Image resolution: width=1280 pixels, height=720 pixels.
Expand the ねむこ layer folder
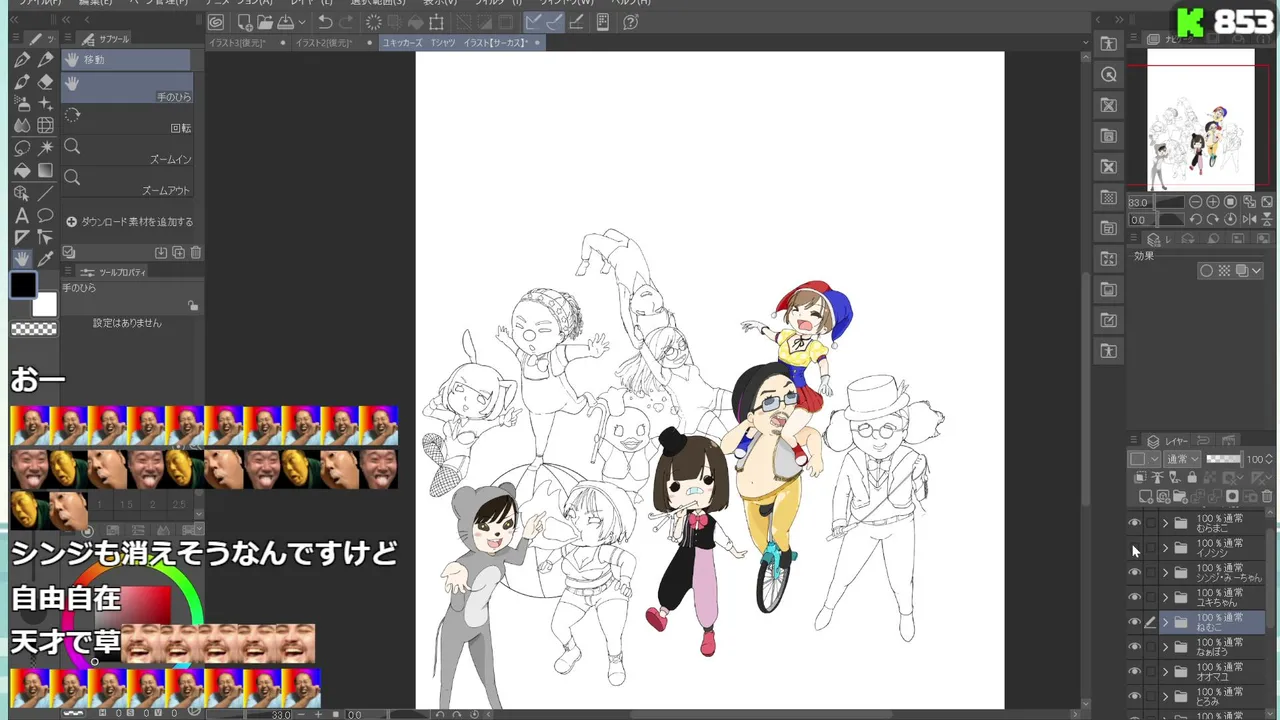pos(1165,622)
